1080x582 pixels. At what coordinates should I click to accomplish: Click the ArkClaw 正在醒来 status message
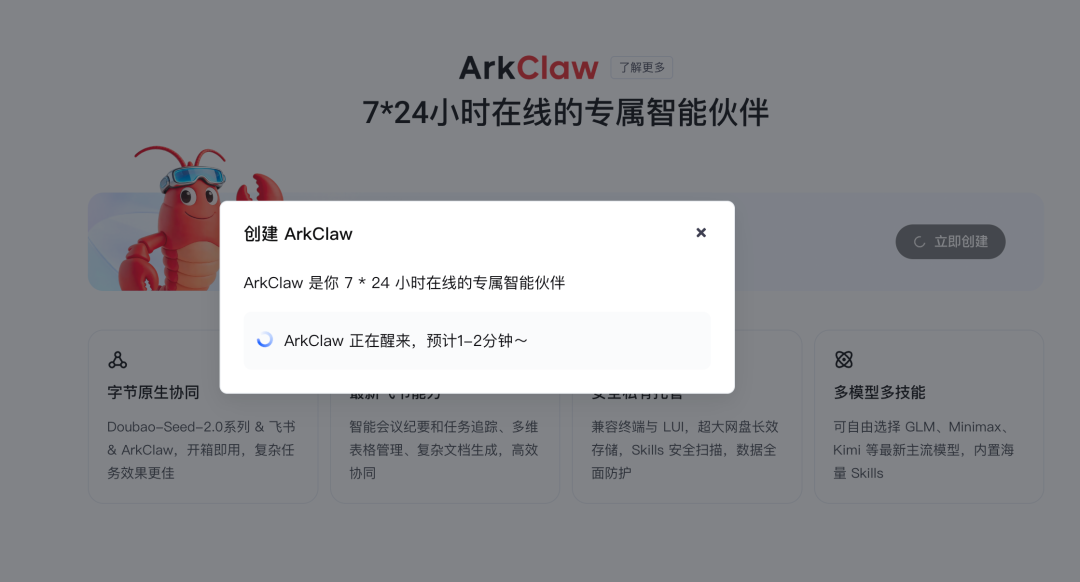click(x=405, y=341)
